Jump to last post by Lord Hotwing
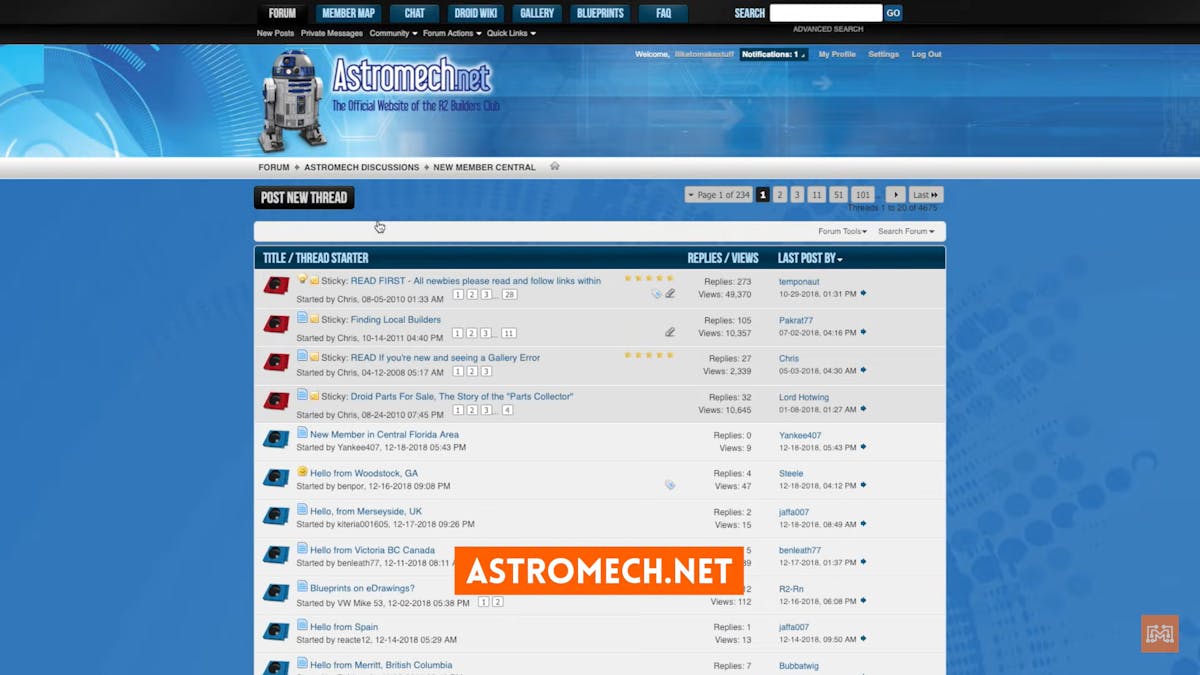Image resolution: width=1200 pixels, height=675 pixels. 863,409
